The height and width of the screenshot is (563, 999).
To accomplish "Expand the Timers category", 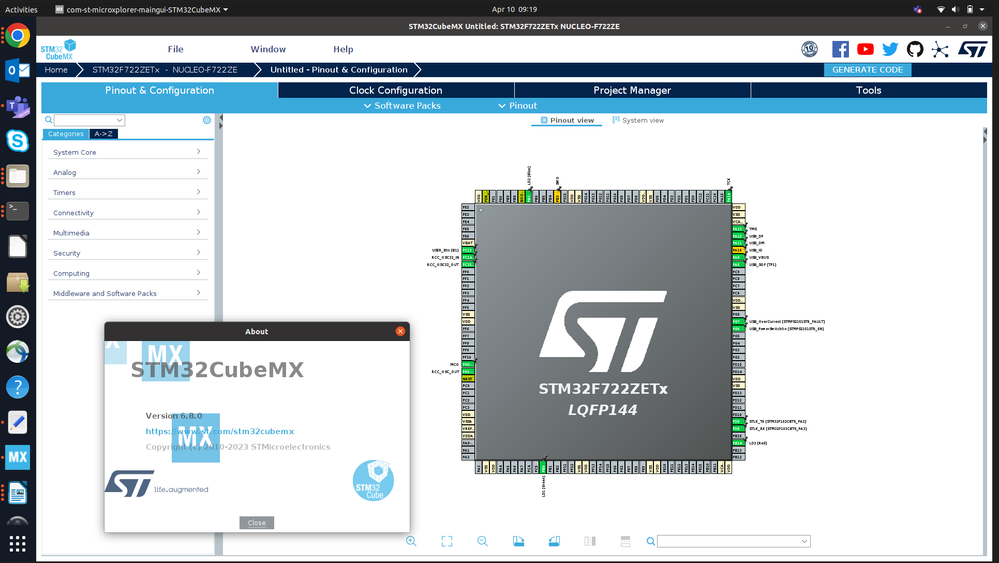I will tap(127, 192).
